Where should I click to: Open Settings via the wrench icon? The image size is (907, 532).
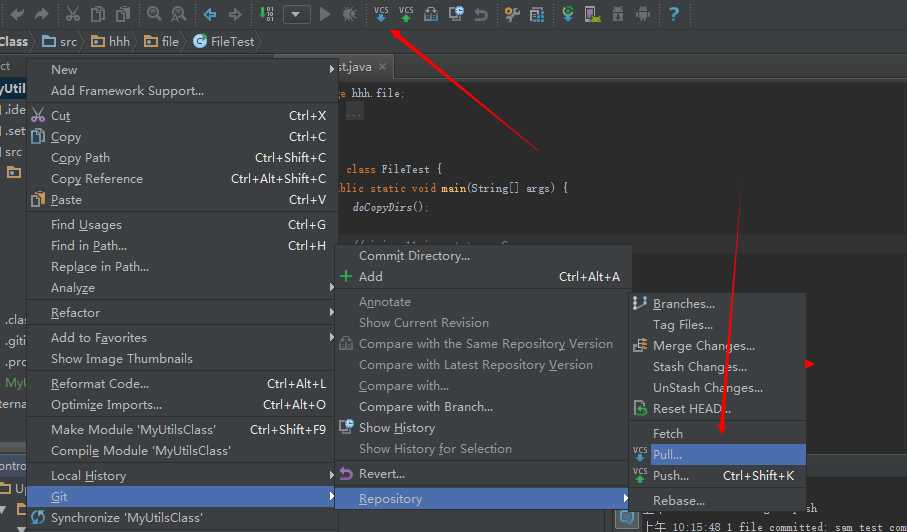point(512,14)
